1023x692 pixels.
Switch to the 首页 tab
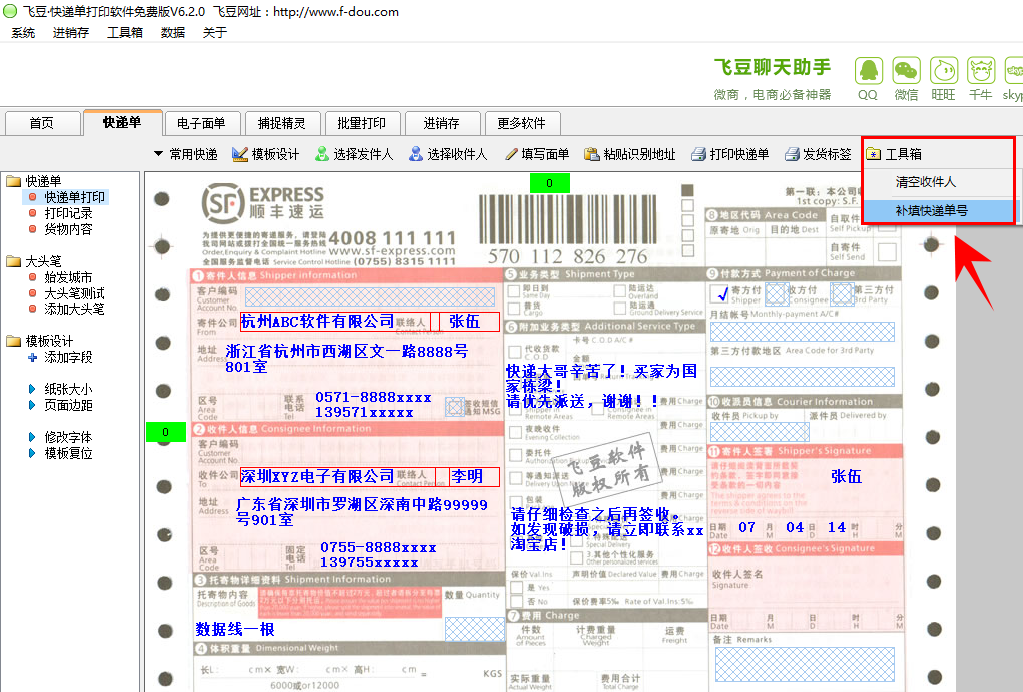click(x=42, y=123)
